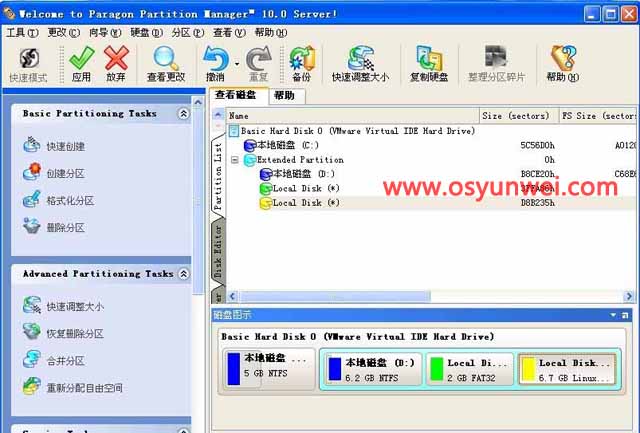Image resolution: width=640 pixels, height=433 pixels.
Task: Open the 工具(T) menu
Action: tap(22, 33)
